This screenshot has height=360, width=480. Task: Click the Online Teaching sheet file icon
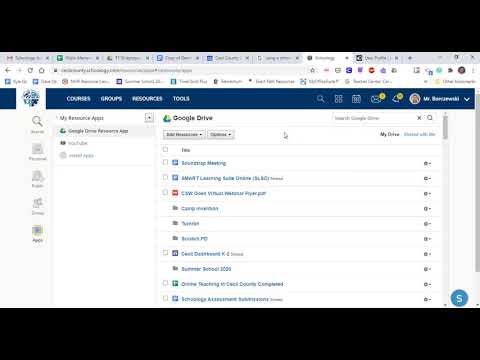point(175,283)
